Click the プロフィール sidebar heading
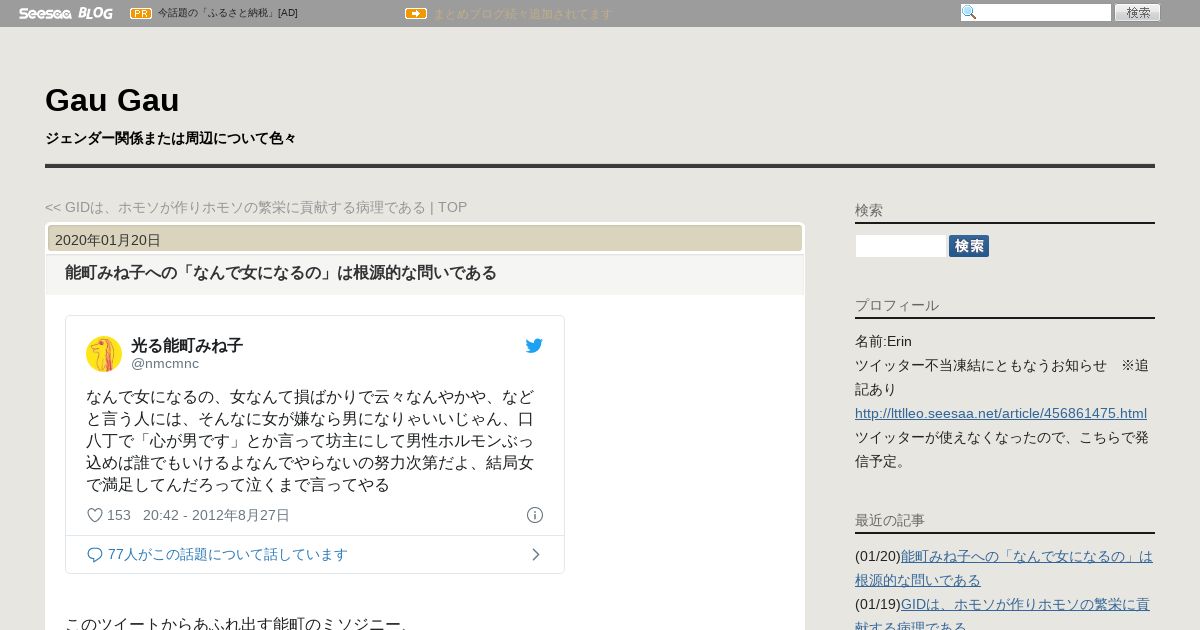The image size is (1200, 630). [x=897, y=305]
